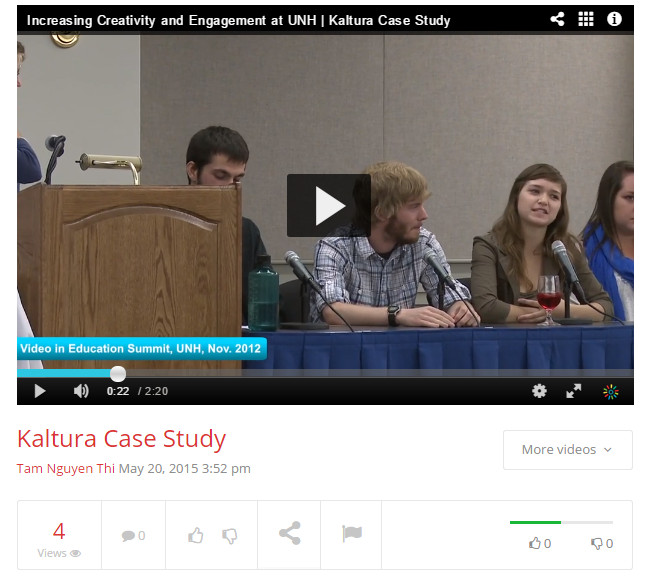645x579 pixels.
Task: Expand the More videos dropdown
Action: coord(567,450)
